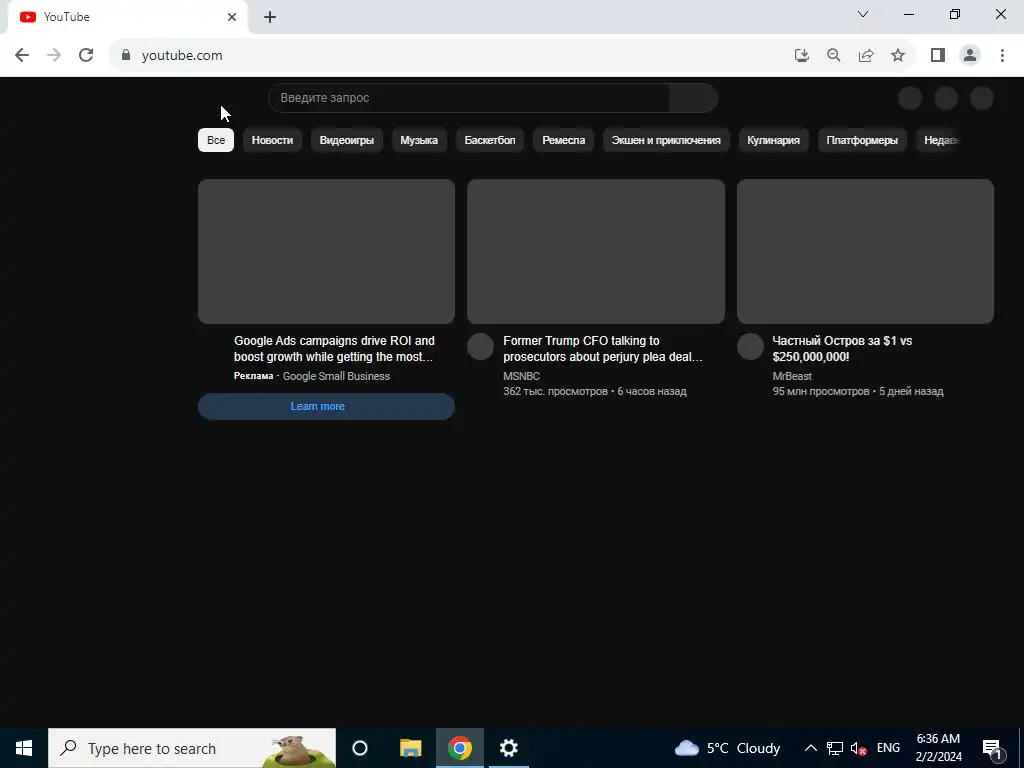Screen dimensions: 1024x768
Task: Click the muted volume tray icon
Action: pos(859,748)
